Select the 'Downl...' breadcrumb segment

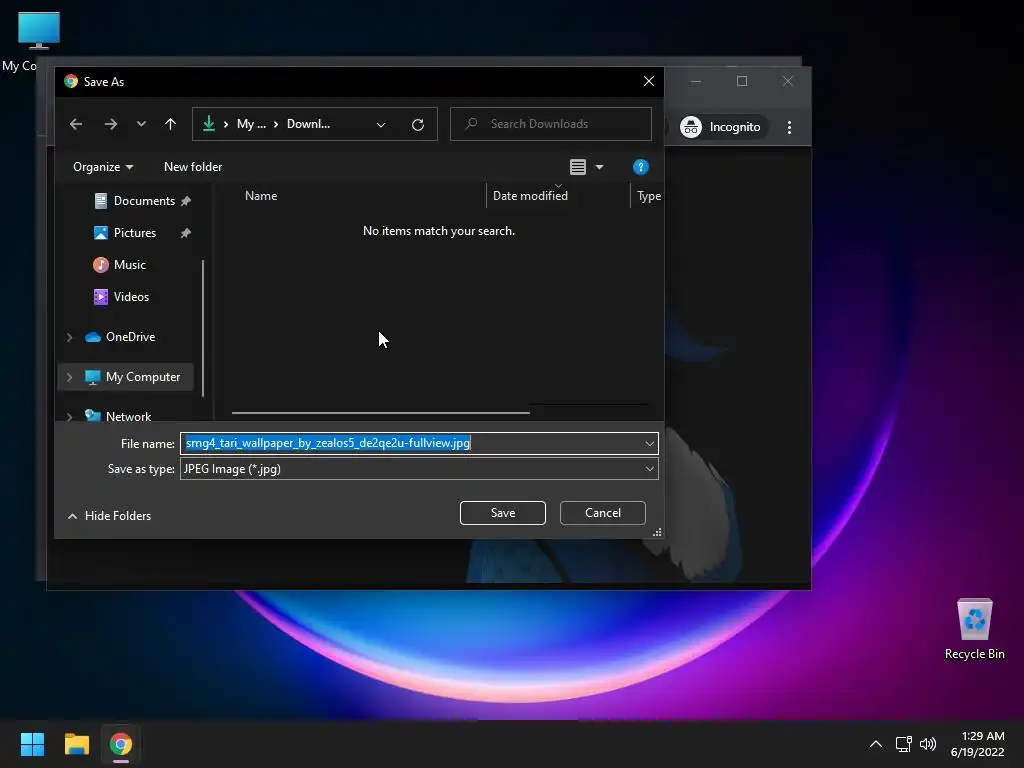pyautogui.click(x=308, y=124)
